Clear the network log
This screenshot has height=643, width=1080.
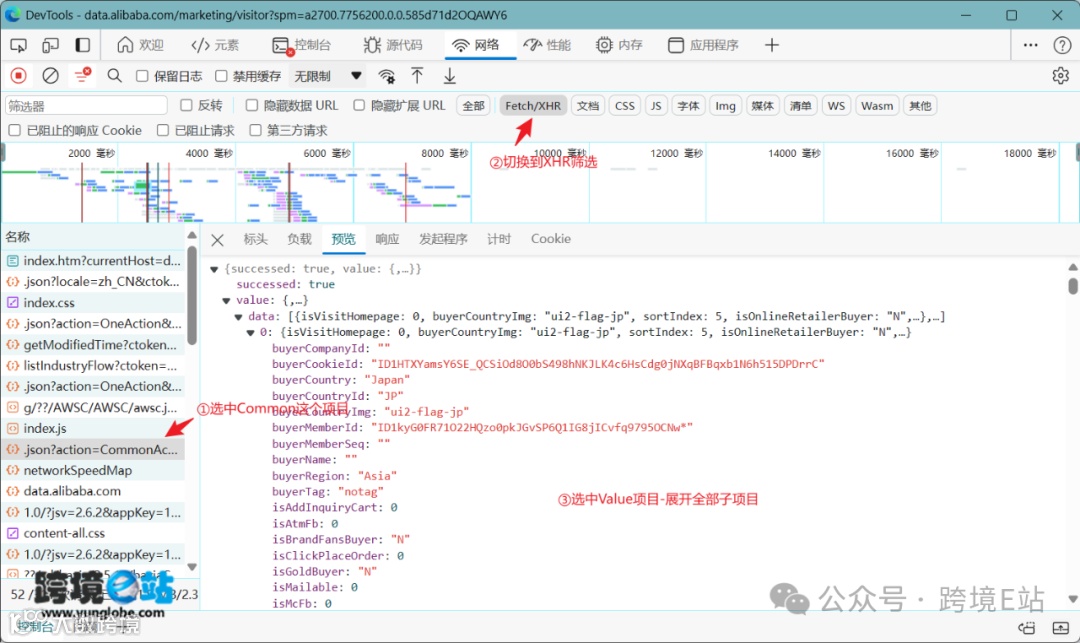pyautogui.click(x=50, y=76)
